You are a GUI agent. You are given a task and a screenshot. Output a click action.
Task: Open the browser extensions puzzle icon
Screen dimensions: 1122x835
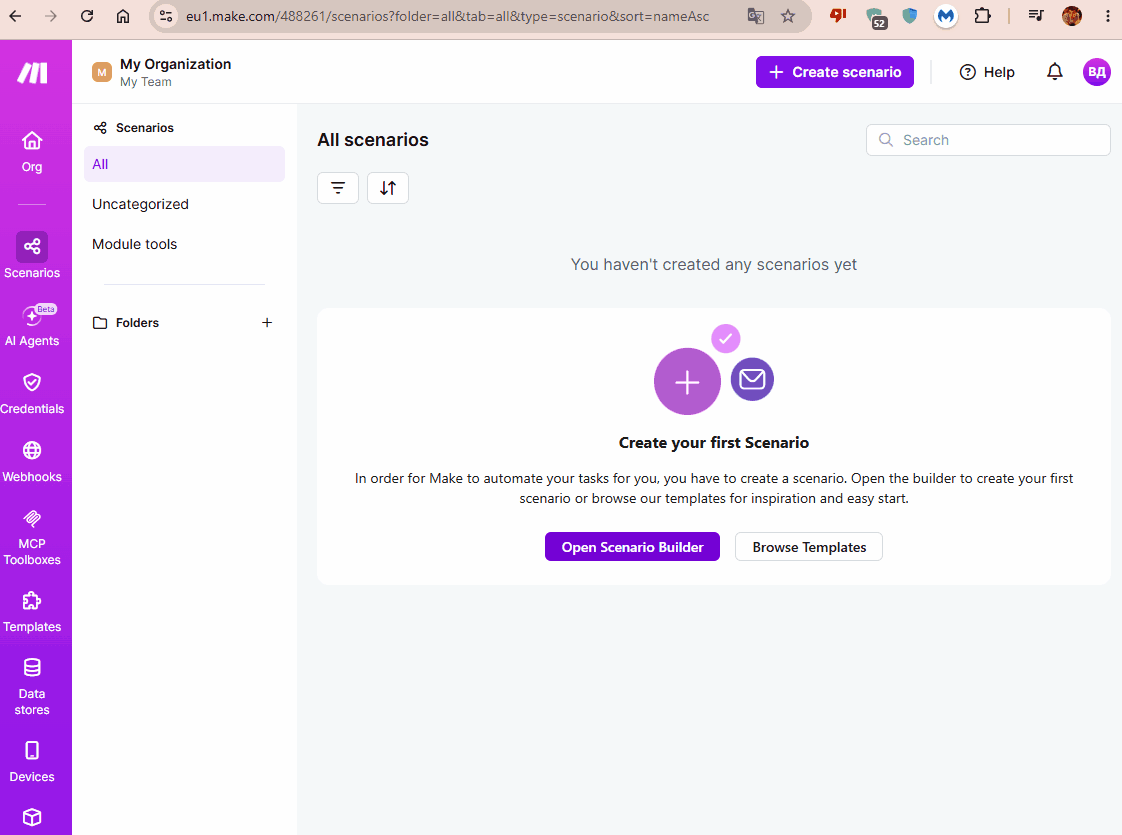982,16
